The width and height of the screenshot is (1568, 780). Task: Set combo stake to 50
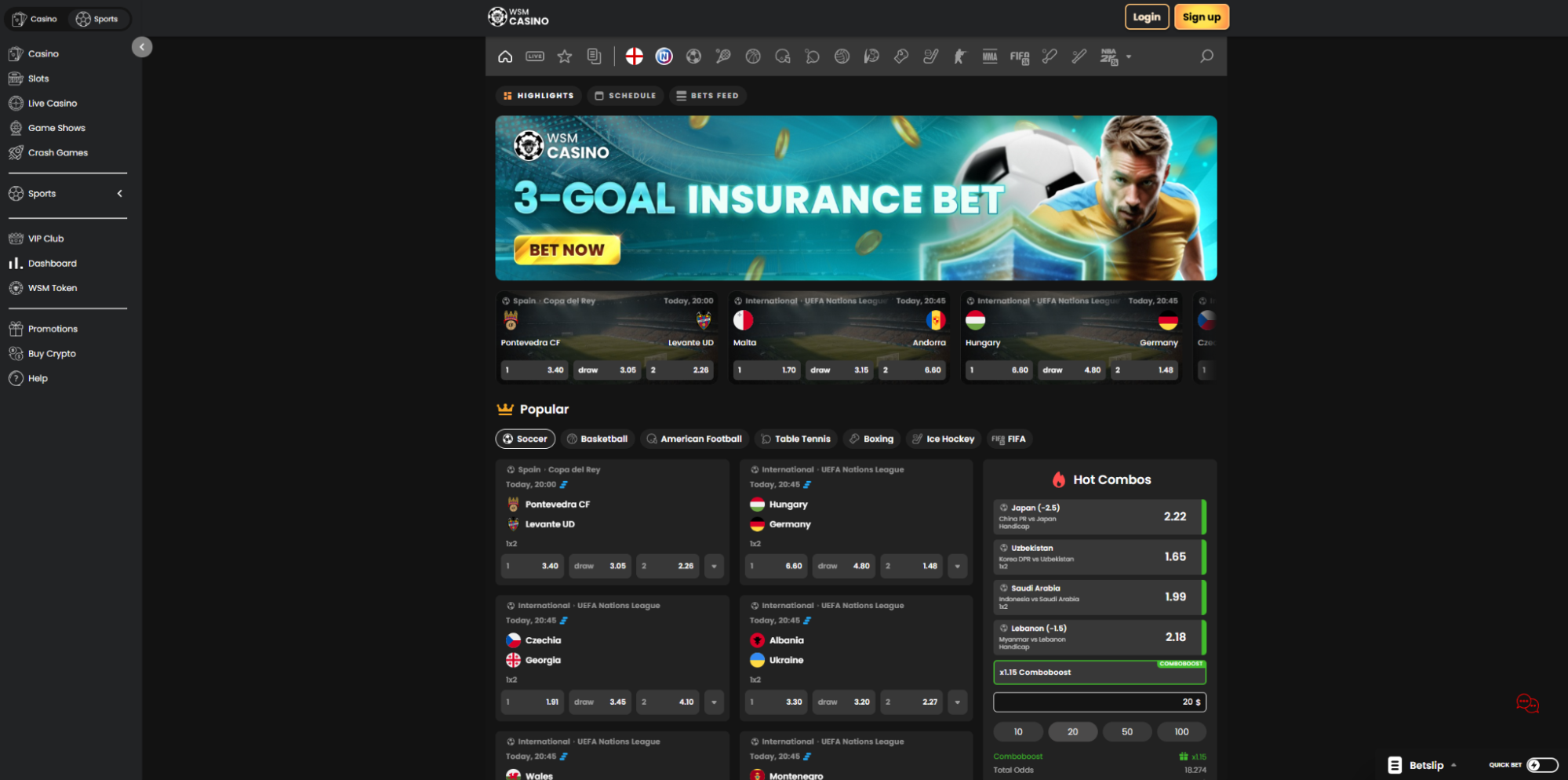pos(1127,731)
